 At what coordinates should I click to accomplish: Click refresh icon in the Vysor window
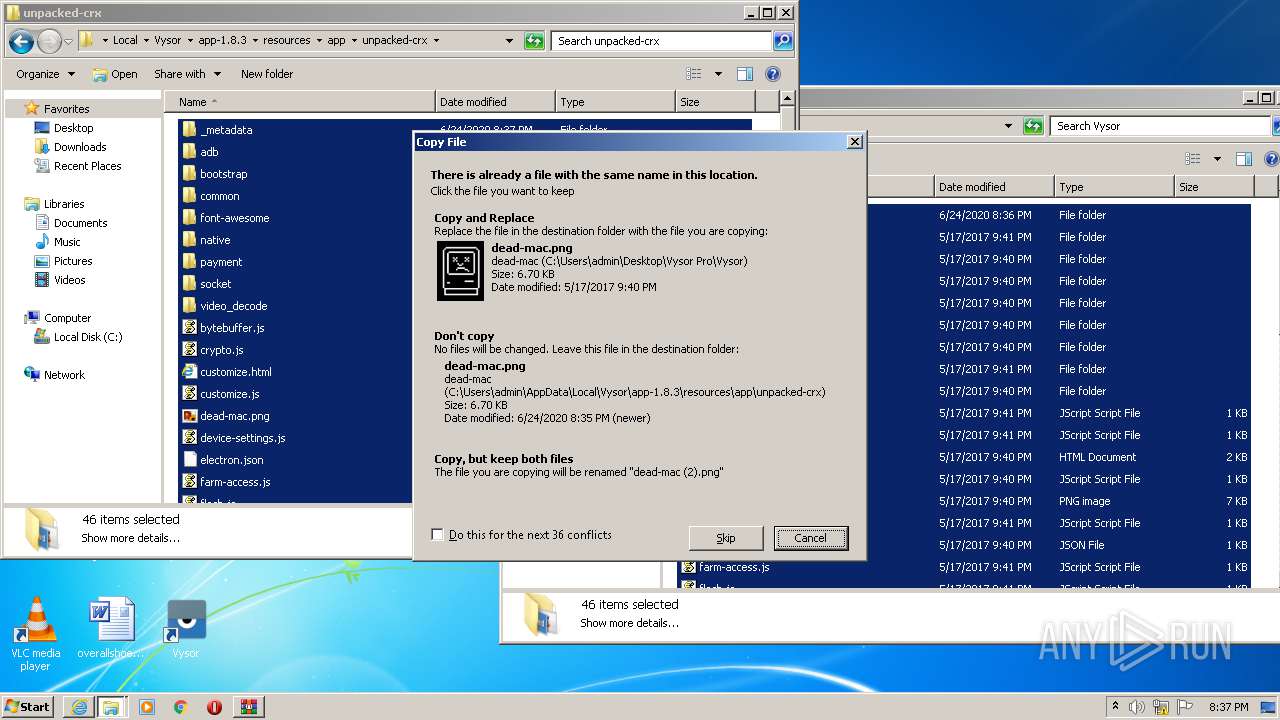tap(1033, 126)
